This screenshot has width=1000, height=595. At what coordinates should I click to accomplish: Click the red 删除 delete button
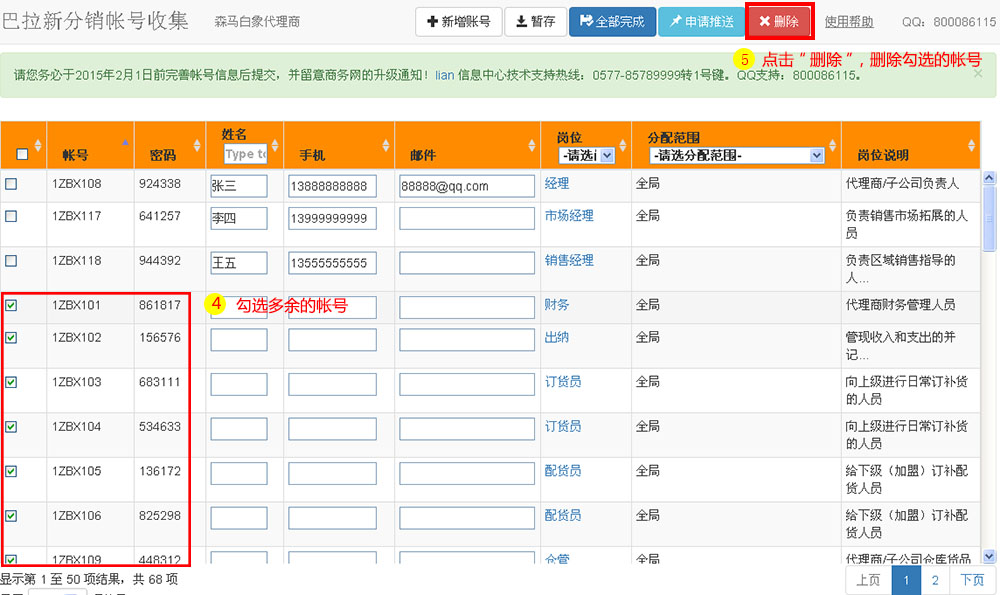[x=779, y=22]
